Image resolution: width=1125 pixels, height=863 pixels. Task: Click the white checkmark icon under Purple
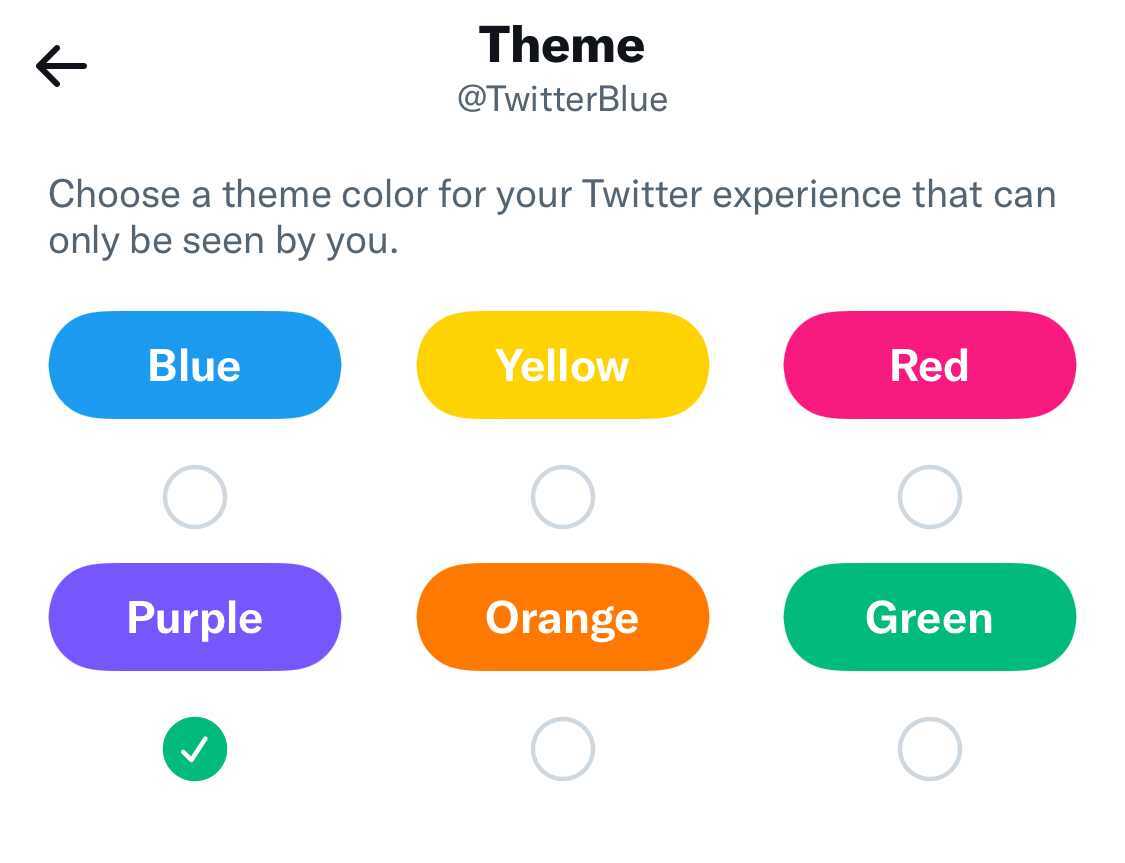(x=195, y=749)
